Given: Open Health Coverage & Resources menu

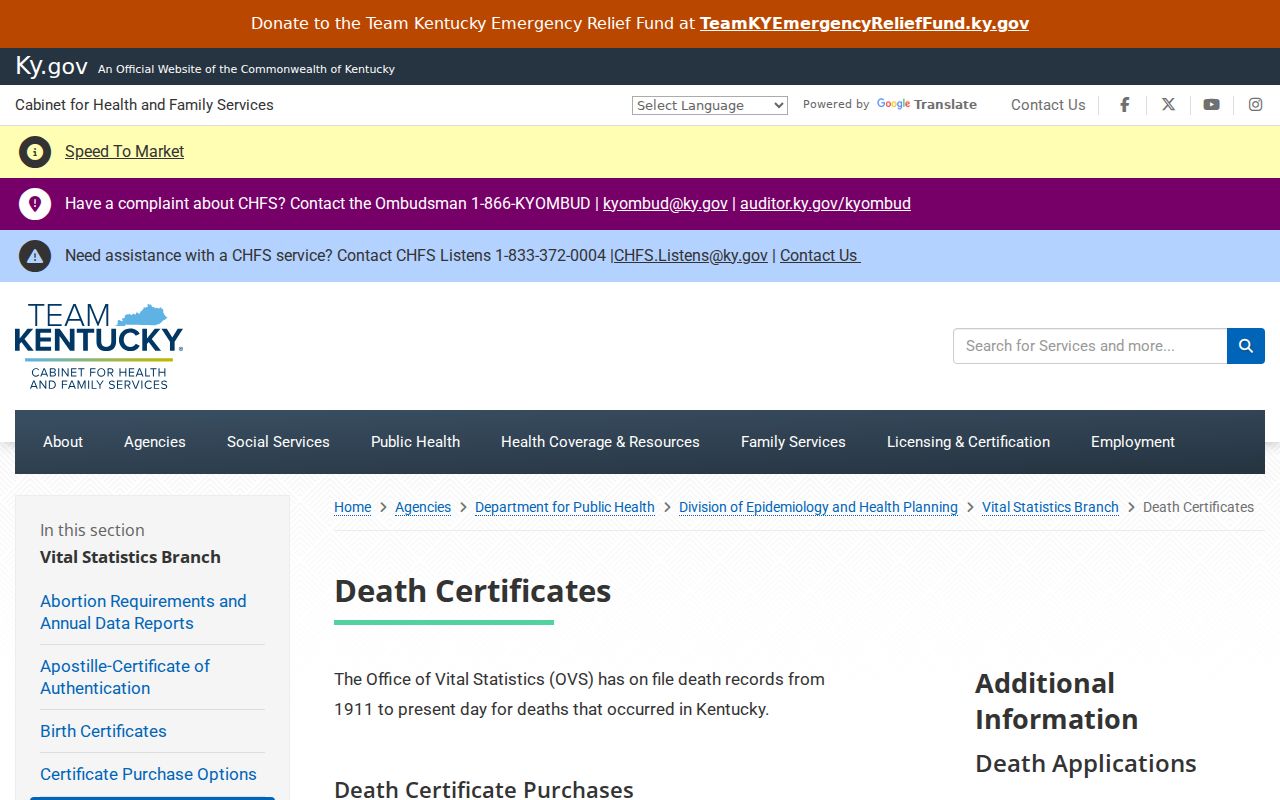Looking at the screenshot, I should click(x=600, y=442).
